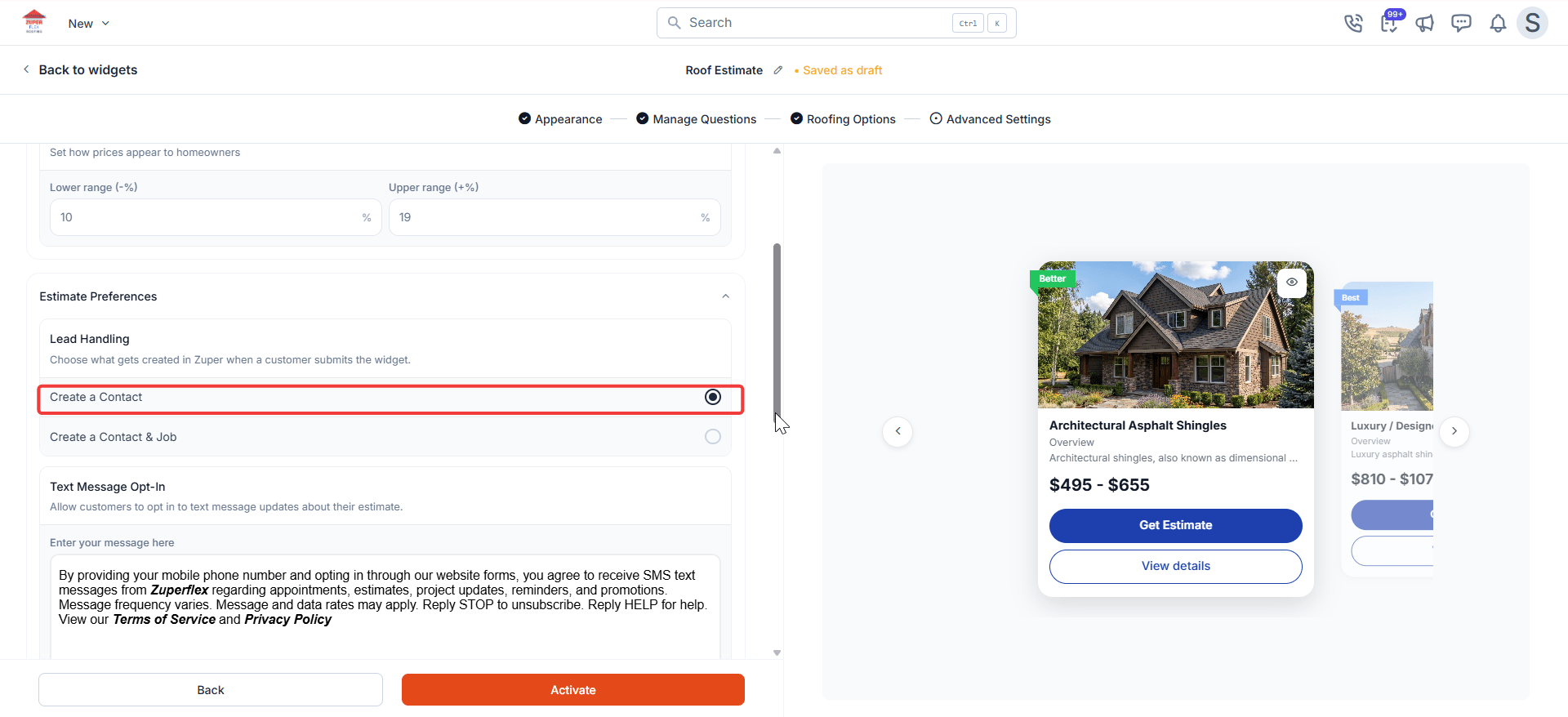Click the Terms of Service text

click(164, 620)
